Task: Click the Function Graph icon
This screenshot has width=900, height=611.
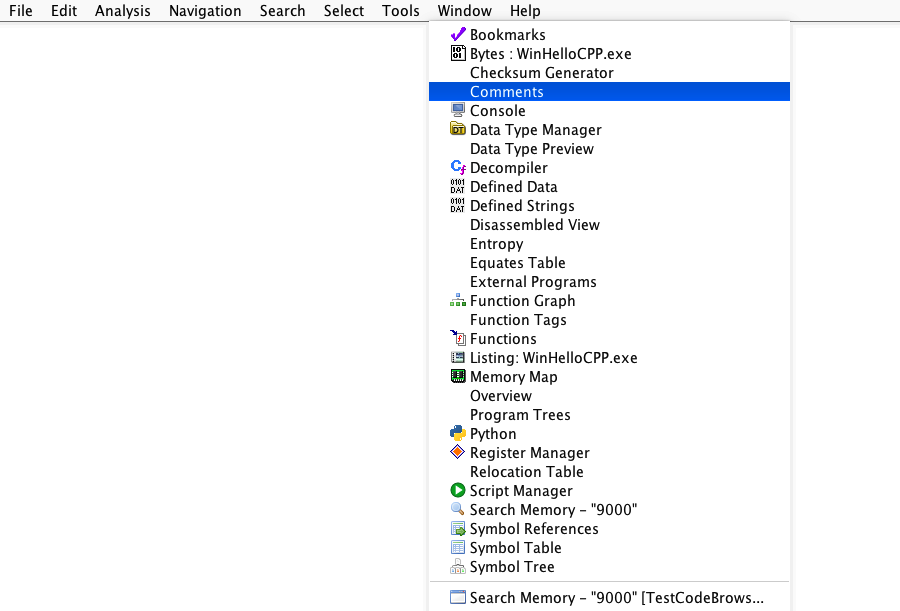Action: (x=458, y=301)
